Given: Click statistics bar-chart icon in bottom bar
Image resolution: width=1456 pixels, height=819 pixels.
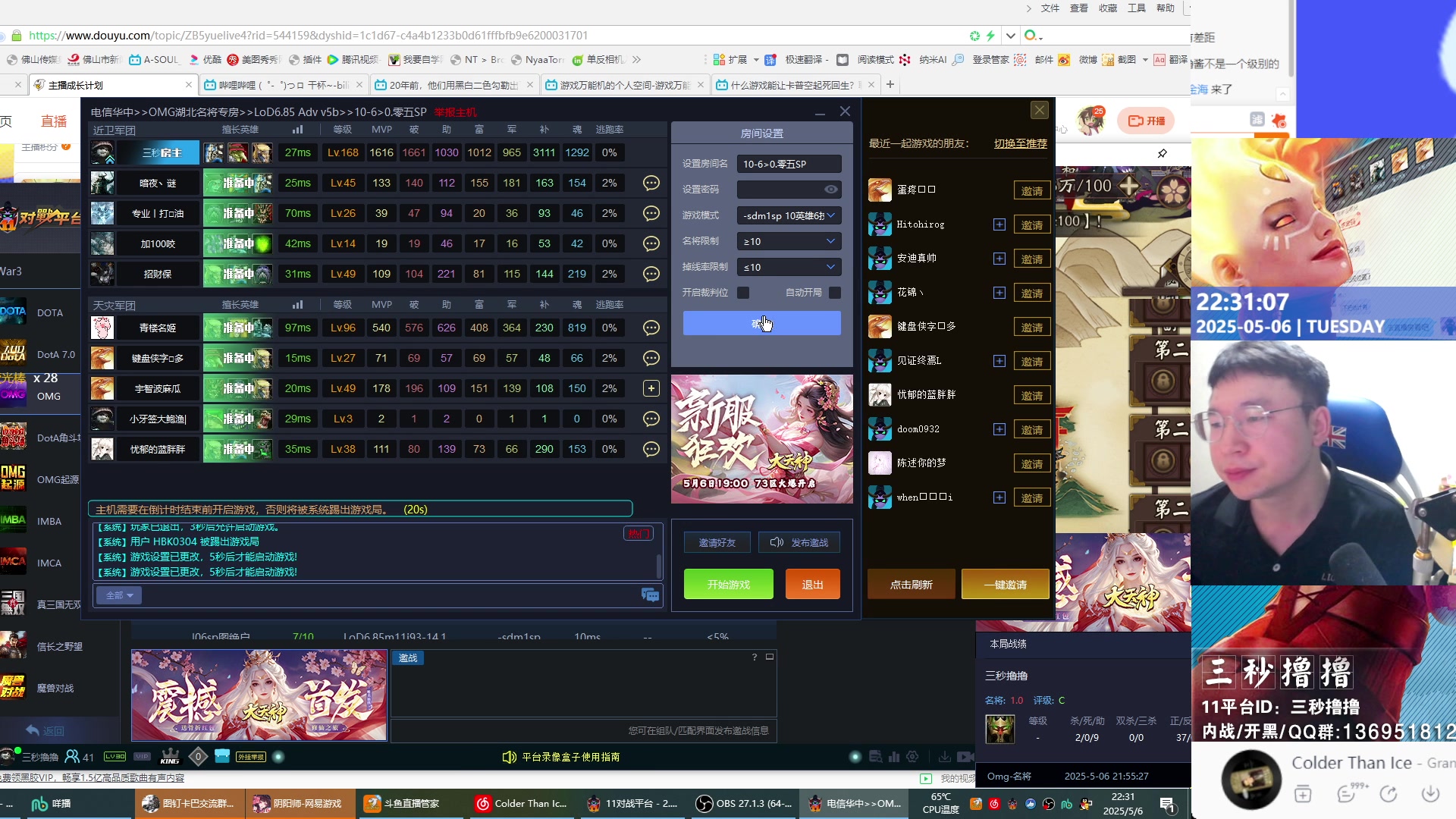Looking at the screenshot, I should [x=894, y=757].
